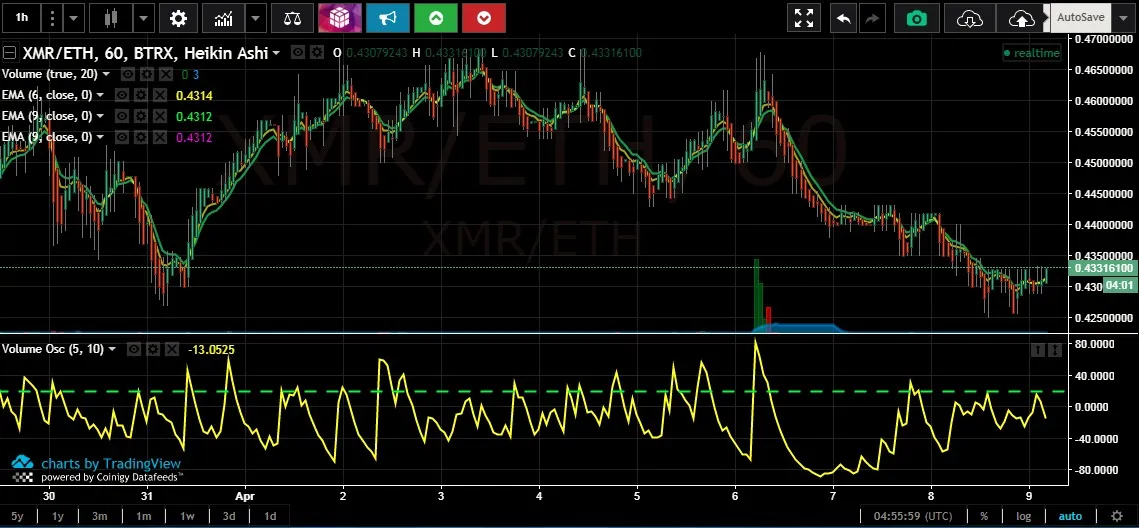This screenshot has height=528, width=1139.
Task: Open the indicators template dropdown arrow
Action: pos(256,18)
